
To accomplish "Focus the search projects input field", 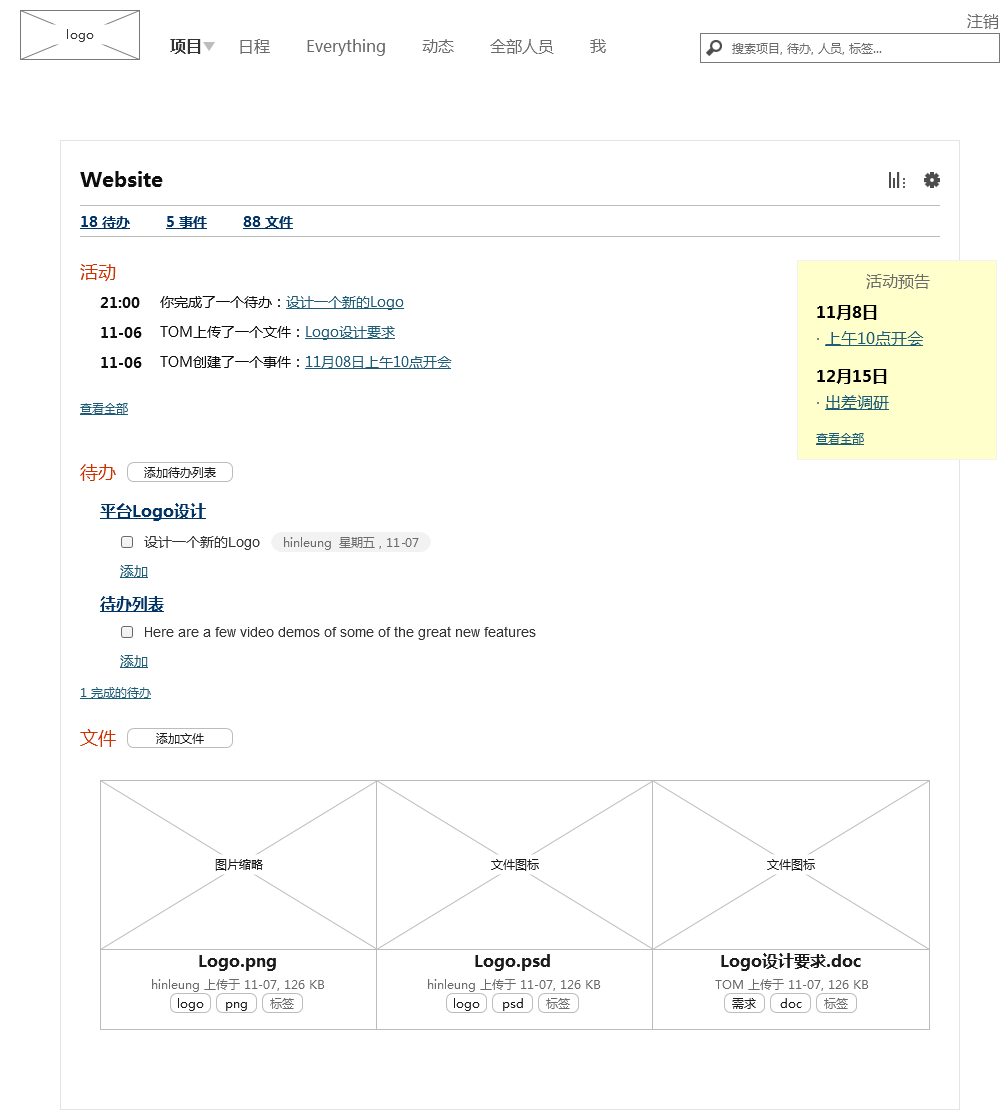I will coord(860,48).
